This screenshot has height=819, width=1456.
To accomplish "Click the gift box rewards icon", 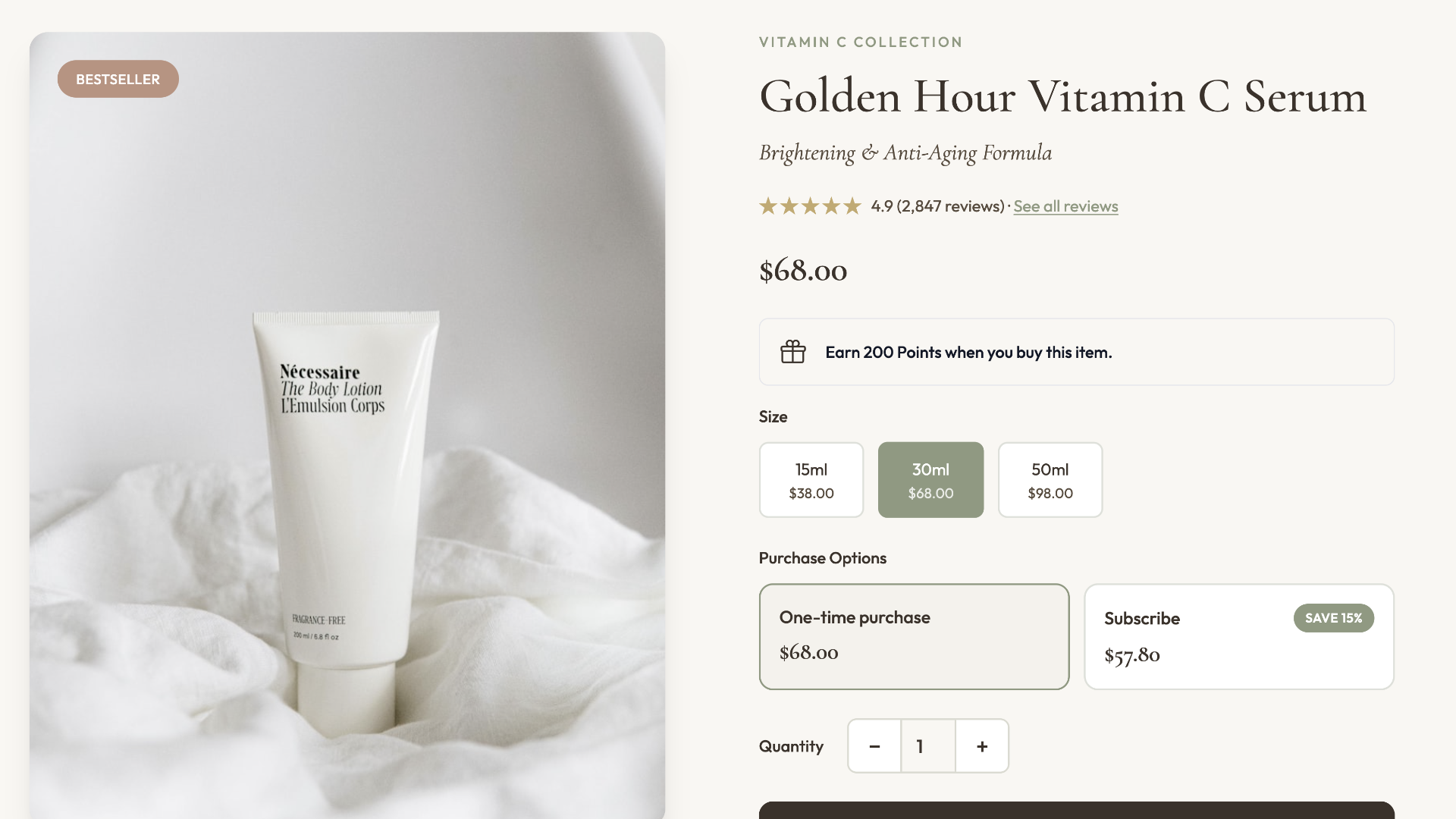I will pyautogui.click(x=792, y=352).
